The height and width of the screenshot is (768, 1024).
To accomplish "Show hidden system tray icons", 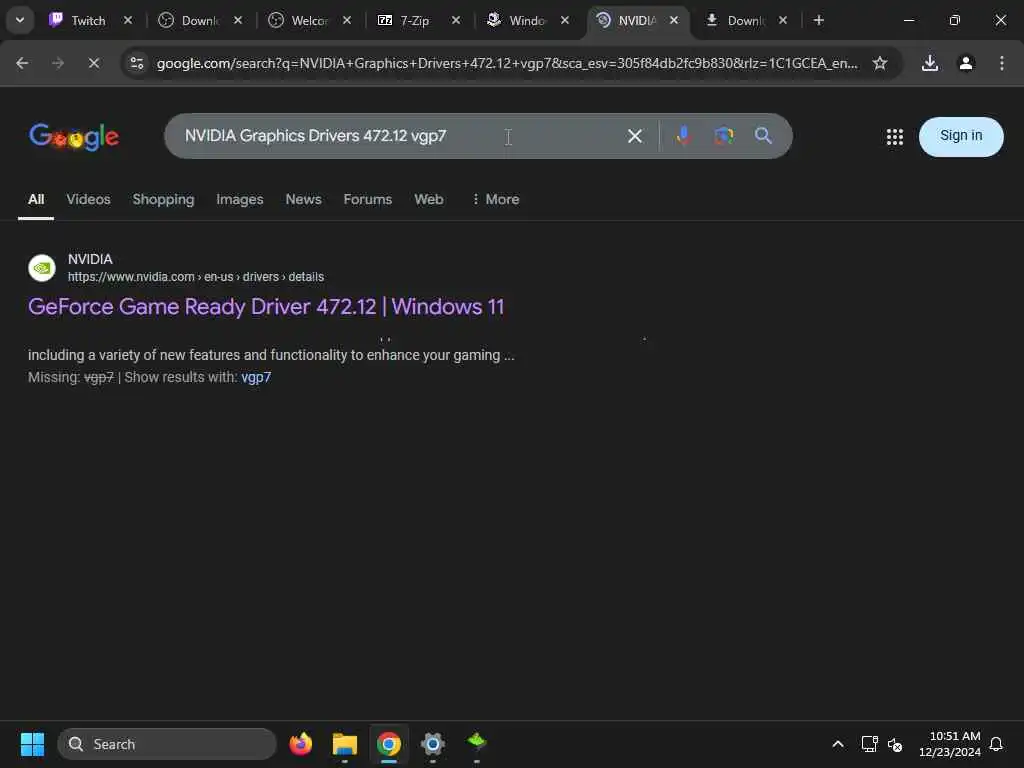I will click(x=838, y=744).
